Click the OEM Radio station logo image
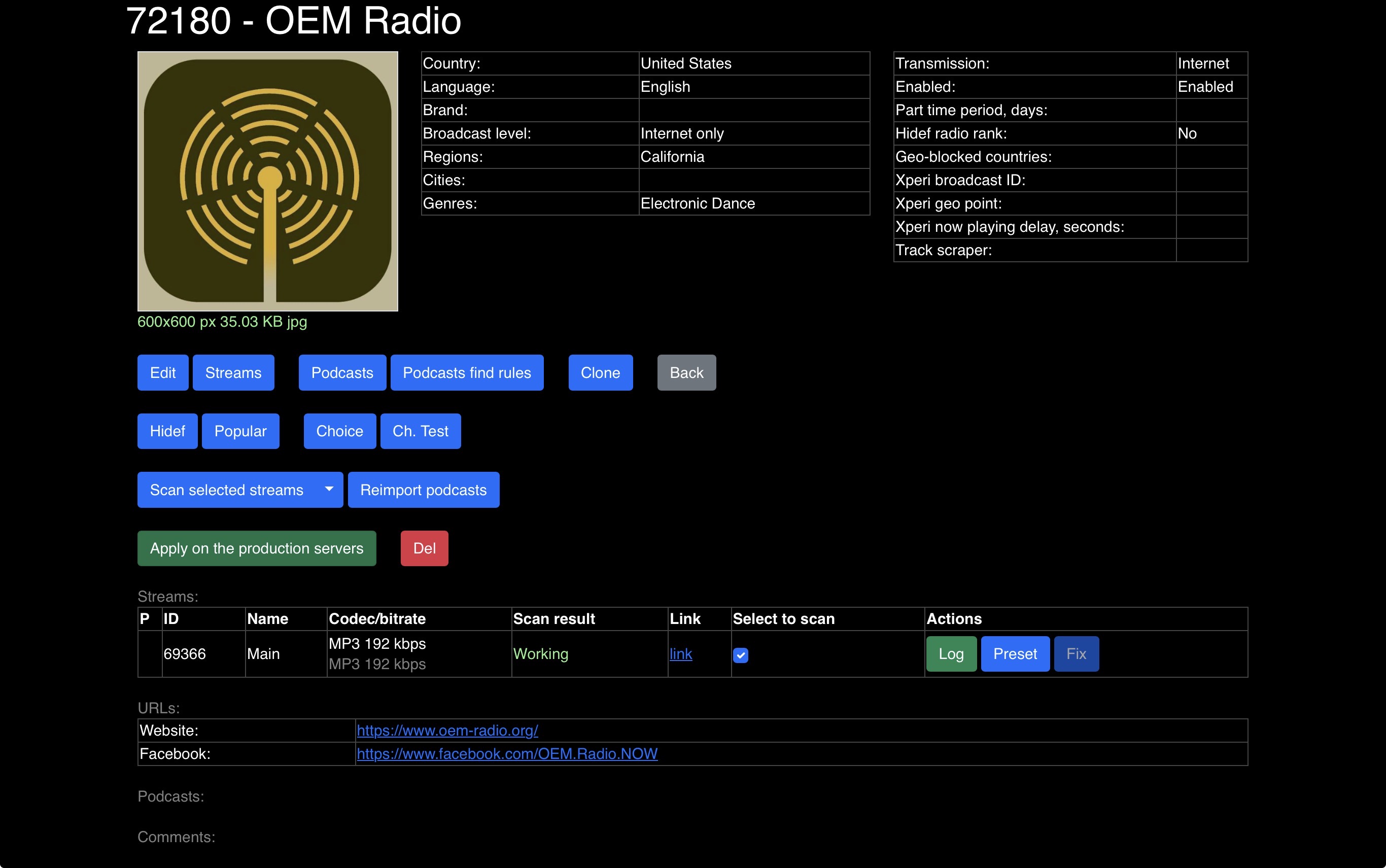This screenshot has height=868, width=1386. click(x=267, y=182)
